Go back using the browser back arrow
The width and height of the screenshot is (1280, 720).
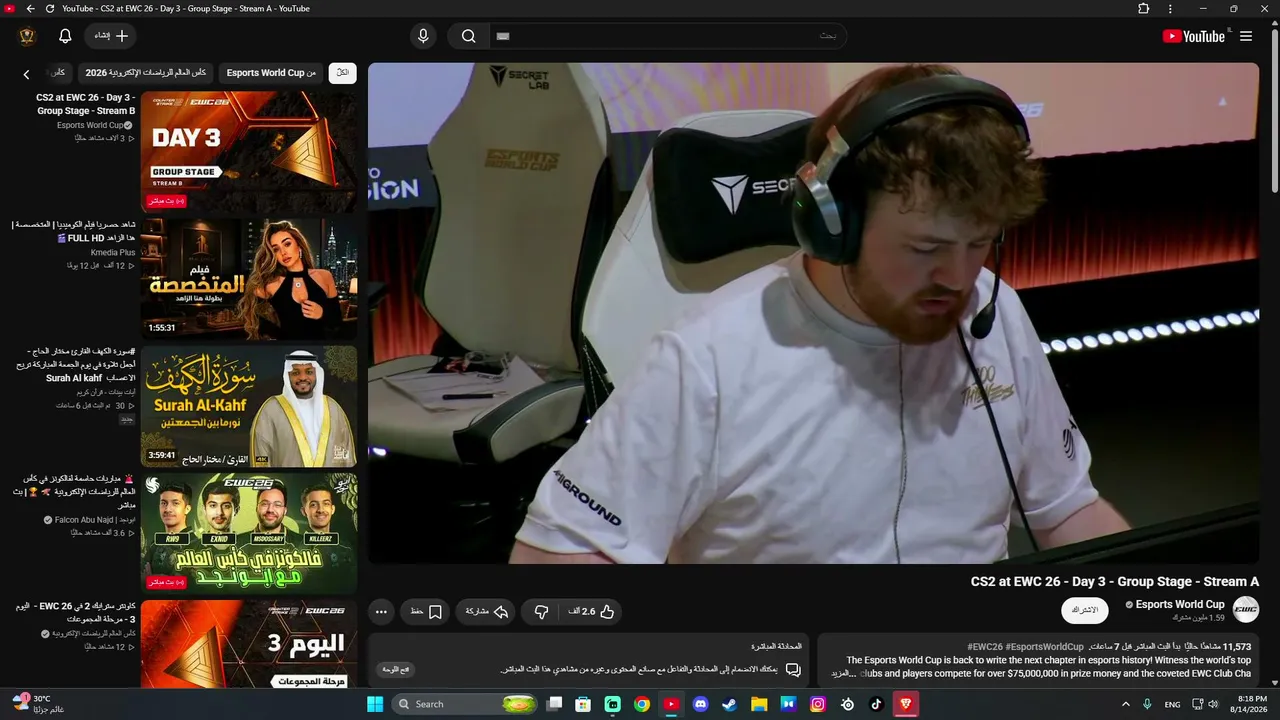[x=30, y=9]
